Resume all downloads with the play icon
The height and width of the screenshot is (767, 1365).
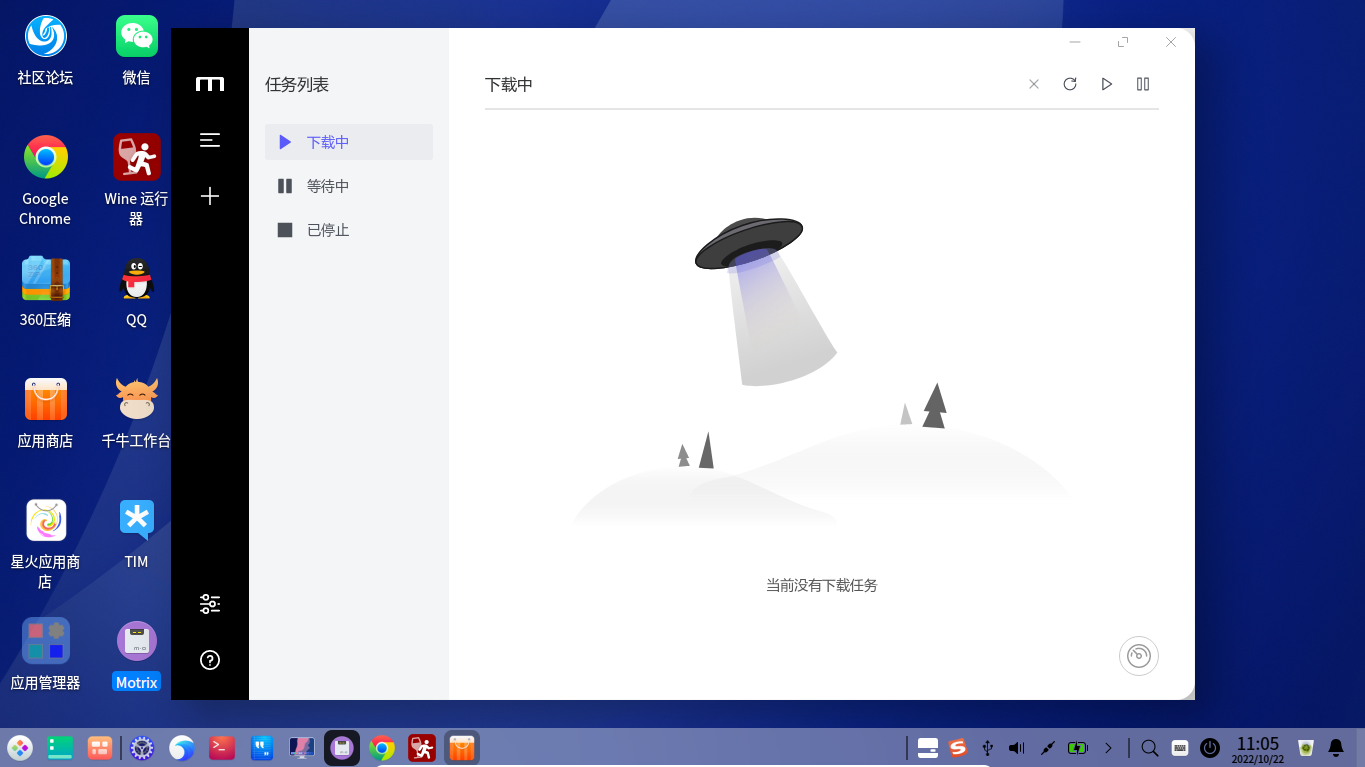pos(1106,84)
